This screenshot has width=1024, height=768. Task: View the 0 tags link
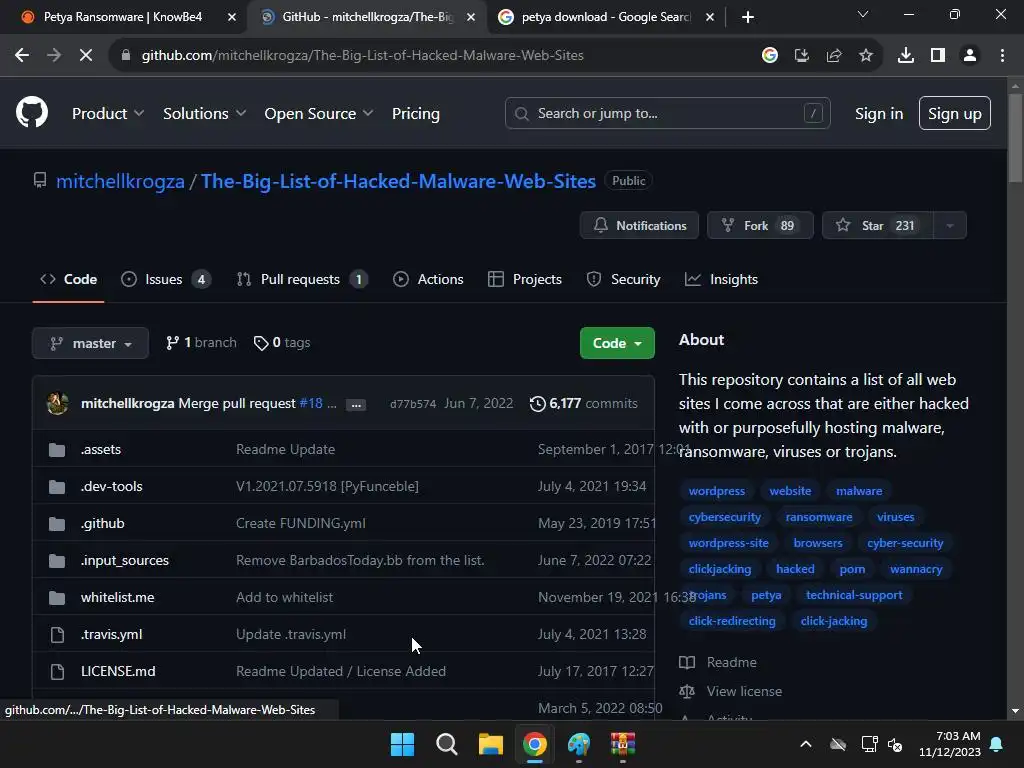point(282,343)
